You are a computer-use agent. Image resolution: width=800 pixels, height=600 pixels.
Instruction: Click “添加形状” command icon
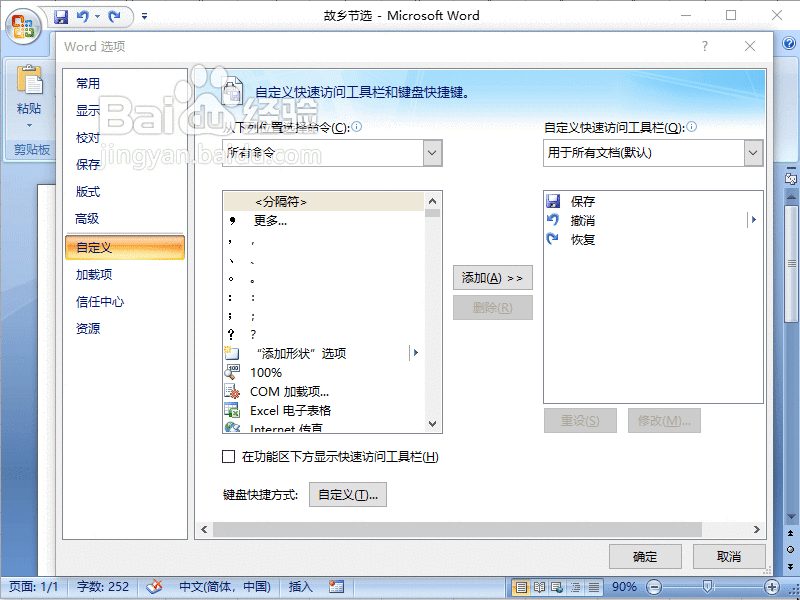[232, 353]
